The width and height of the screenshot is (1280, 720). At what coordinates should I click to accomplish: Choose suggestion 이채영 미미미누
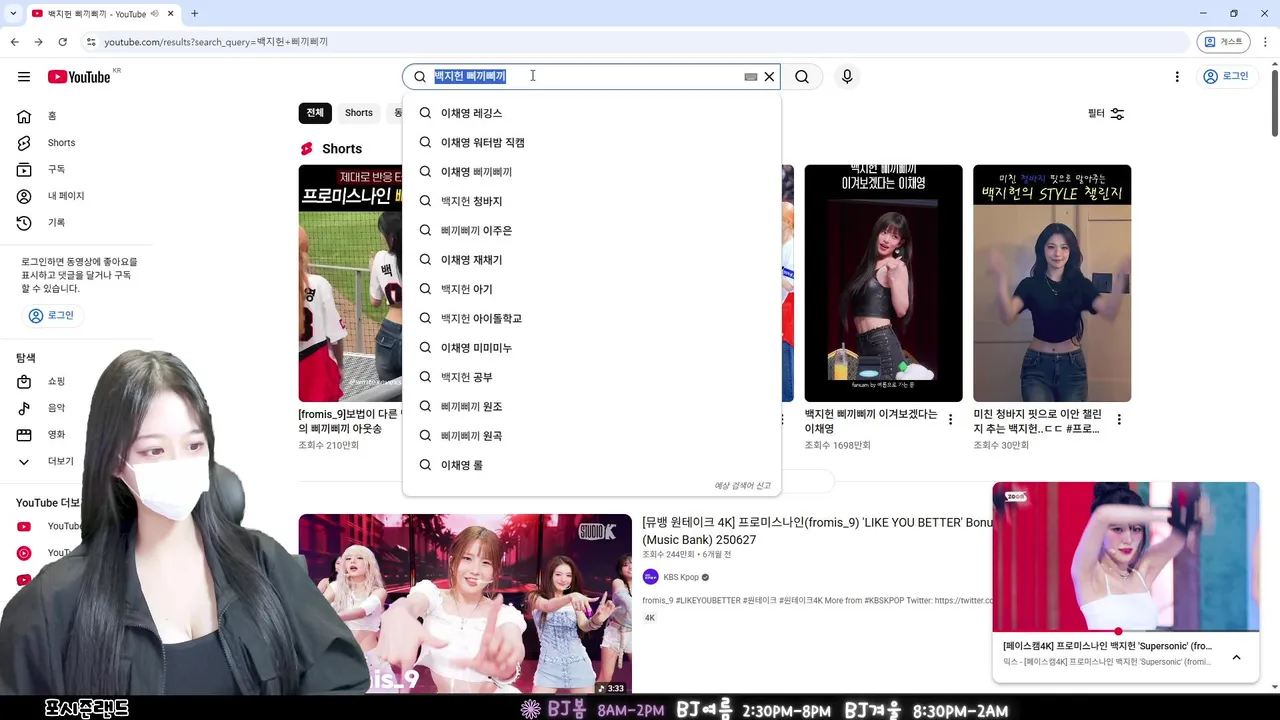[x=592, y=348]
